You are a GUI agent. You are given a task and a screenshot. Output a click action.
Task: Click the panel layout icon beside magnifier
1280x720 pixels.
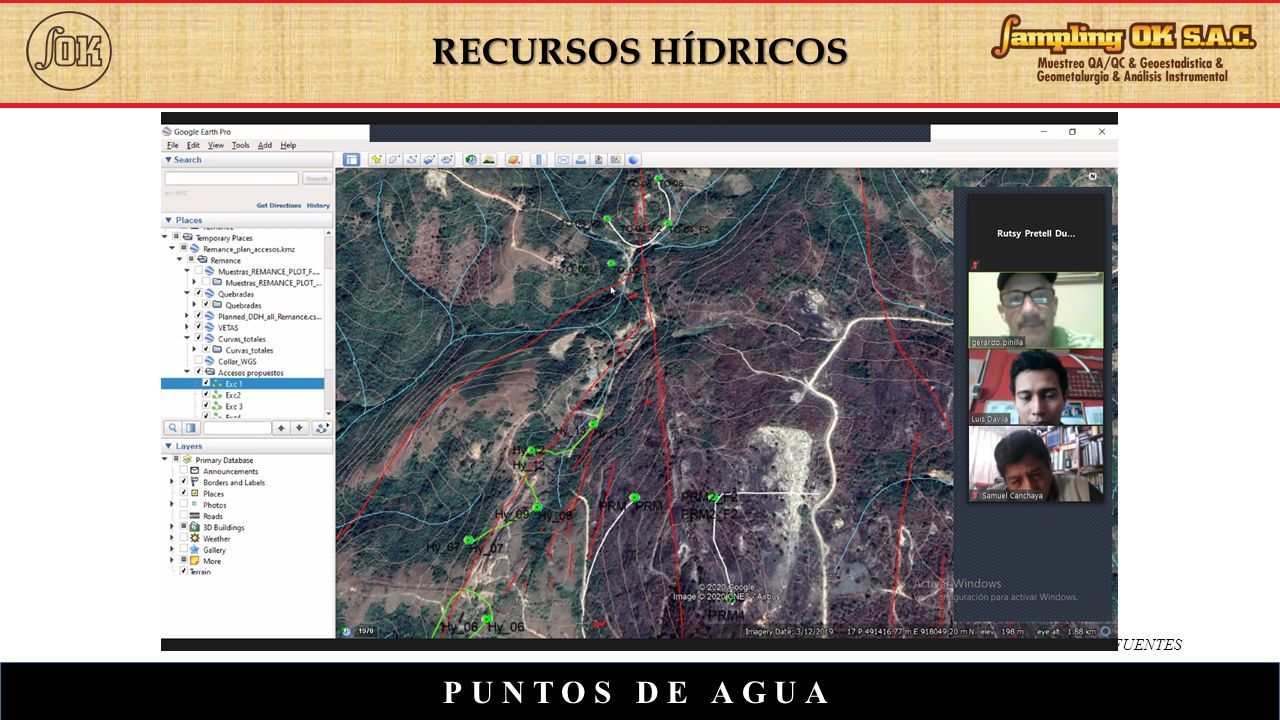point(191,428)
